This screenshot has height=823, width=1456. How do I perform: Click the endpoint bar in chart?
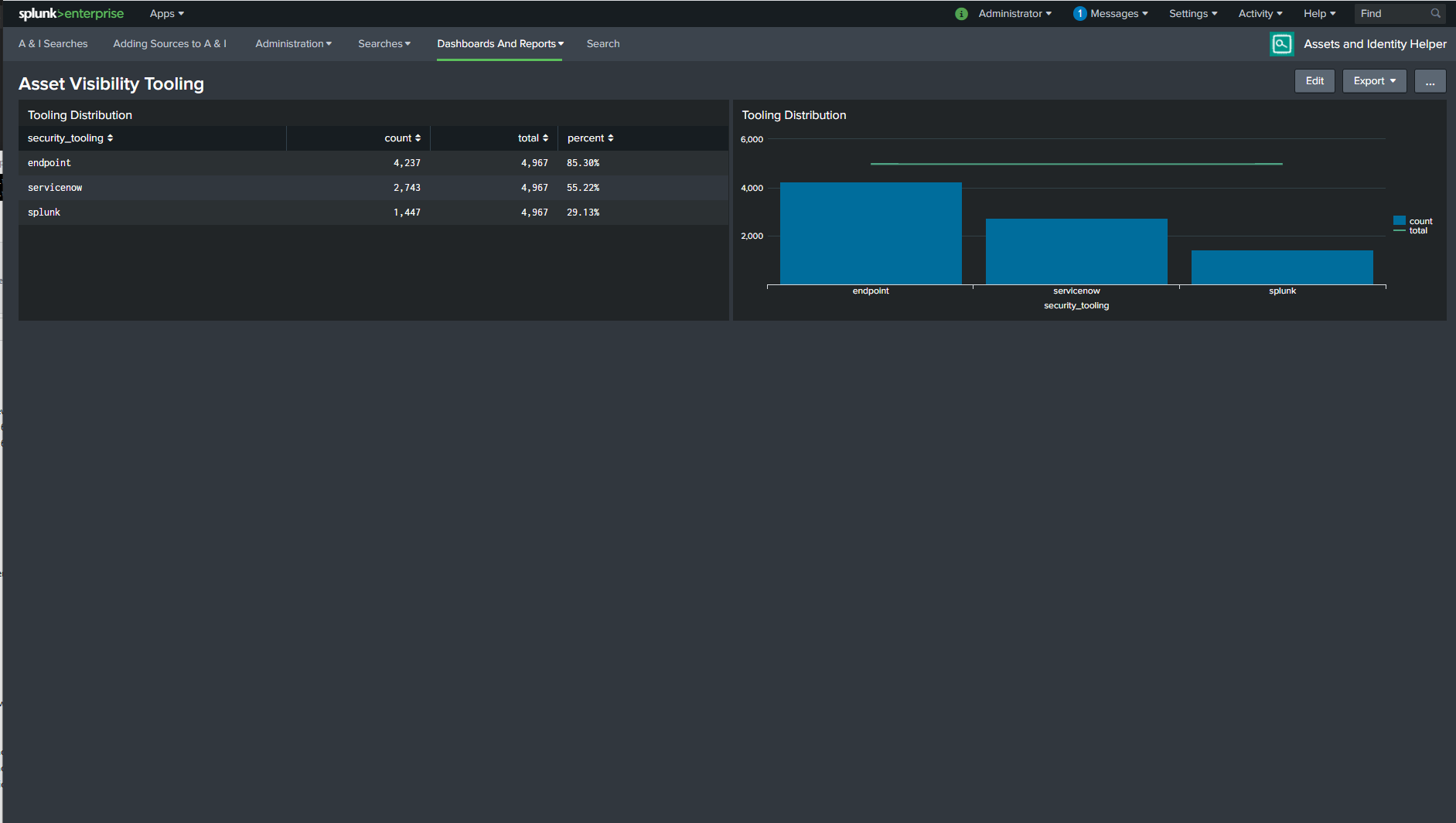coord(871,233)
